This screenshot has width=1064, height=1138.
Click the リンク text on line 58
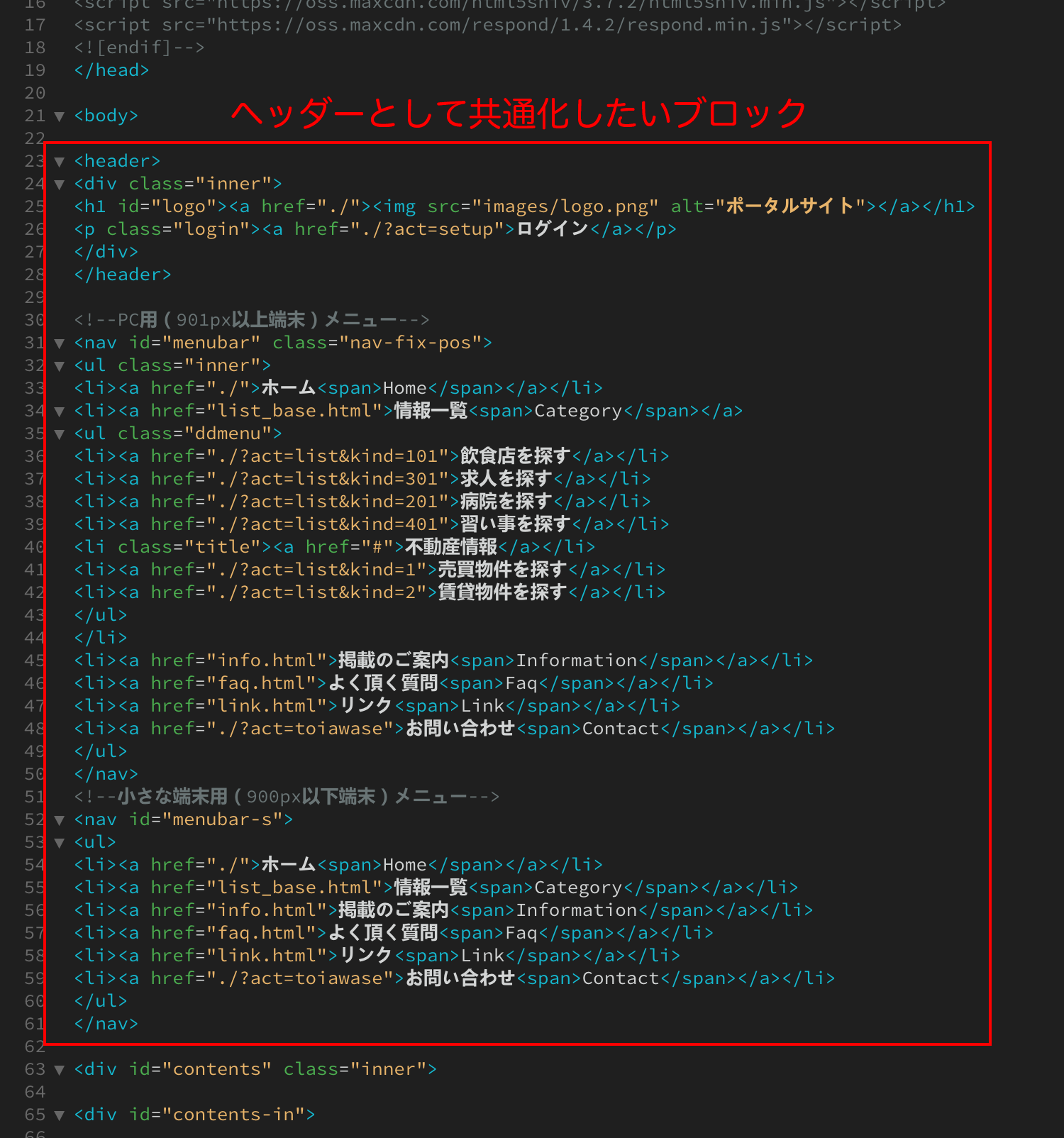(x=366, y=956)
